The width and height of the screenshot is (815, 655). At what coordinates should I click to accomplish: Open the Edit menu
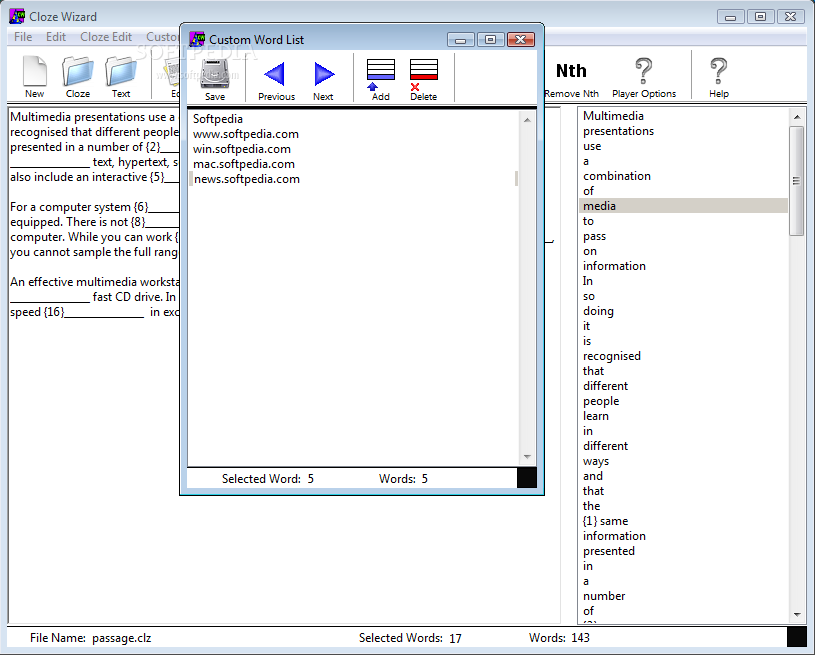pos(56,37)
